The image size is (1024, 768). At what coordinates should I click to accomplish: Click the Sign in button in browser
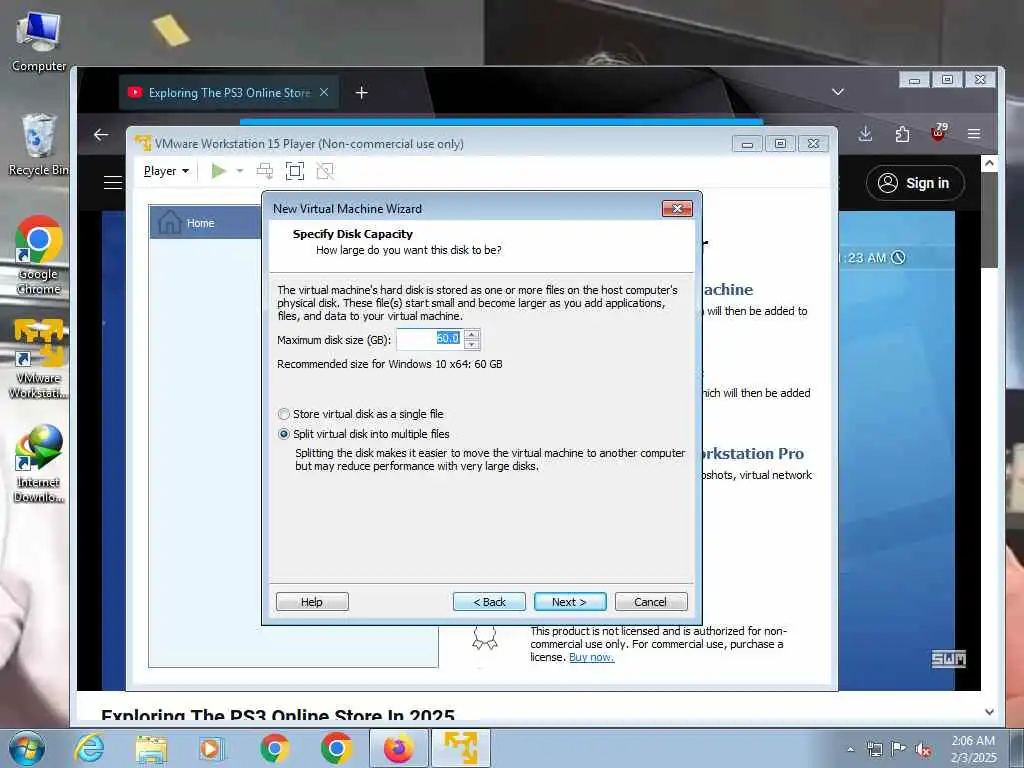[x=915, y=183]
